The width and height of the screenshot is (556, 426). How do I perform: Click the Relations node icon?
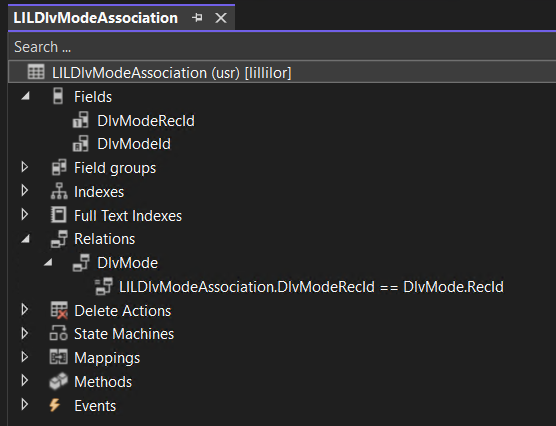[59, 239]
